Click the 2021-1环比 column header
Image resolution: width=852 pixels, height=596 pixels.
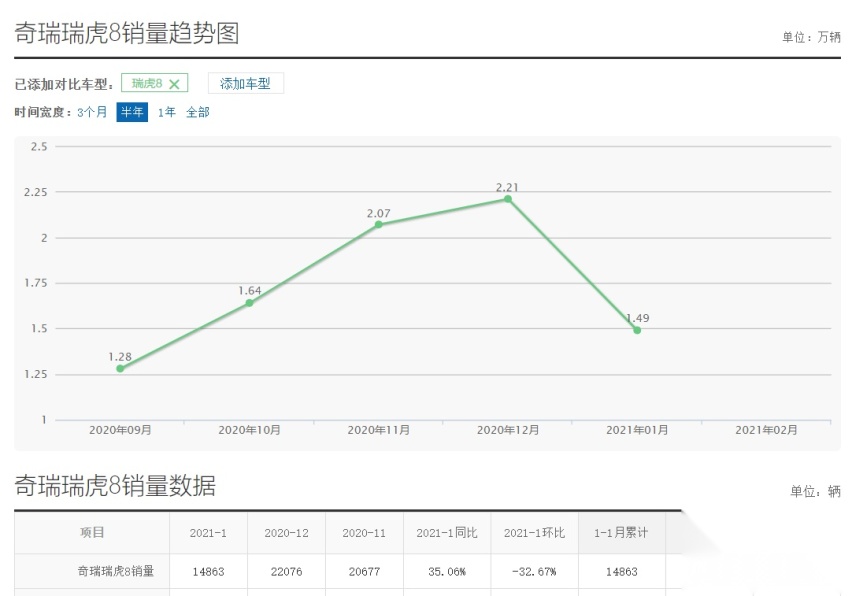pyautogui.click(x=534, y=533)
